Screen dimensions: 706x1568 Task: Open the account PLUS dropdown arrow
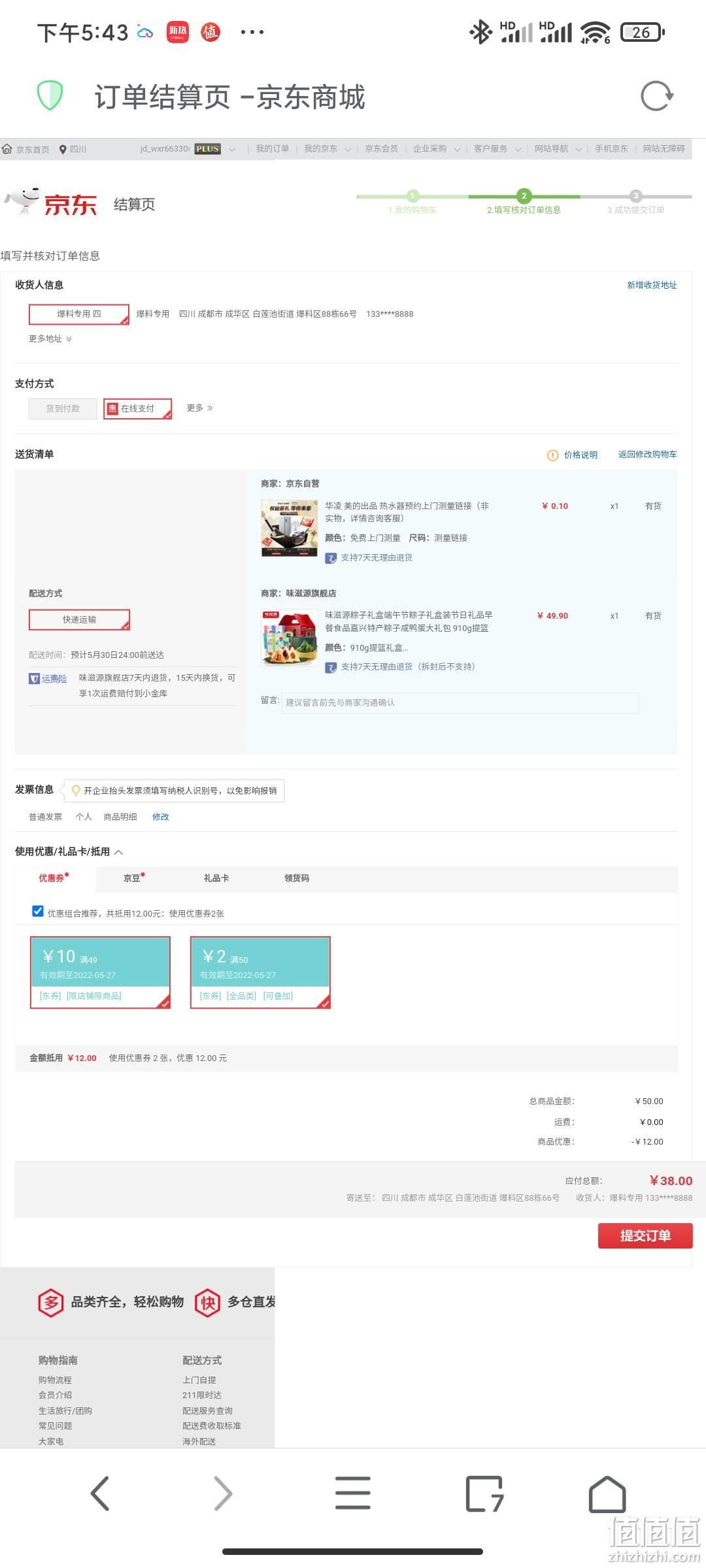click(232, 150)
